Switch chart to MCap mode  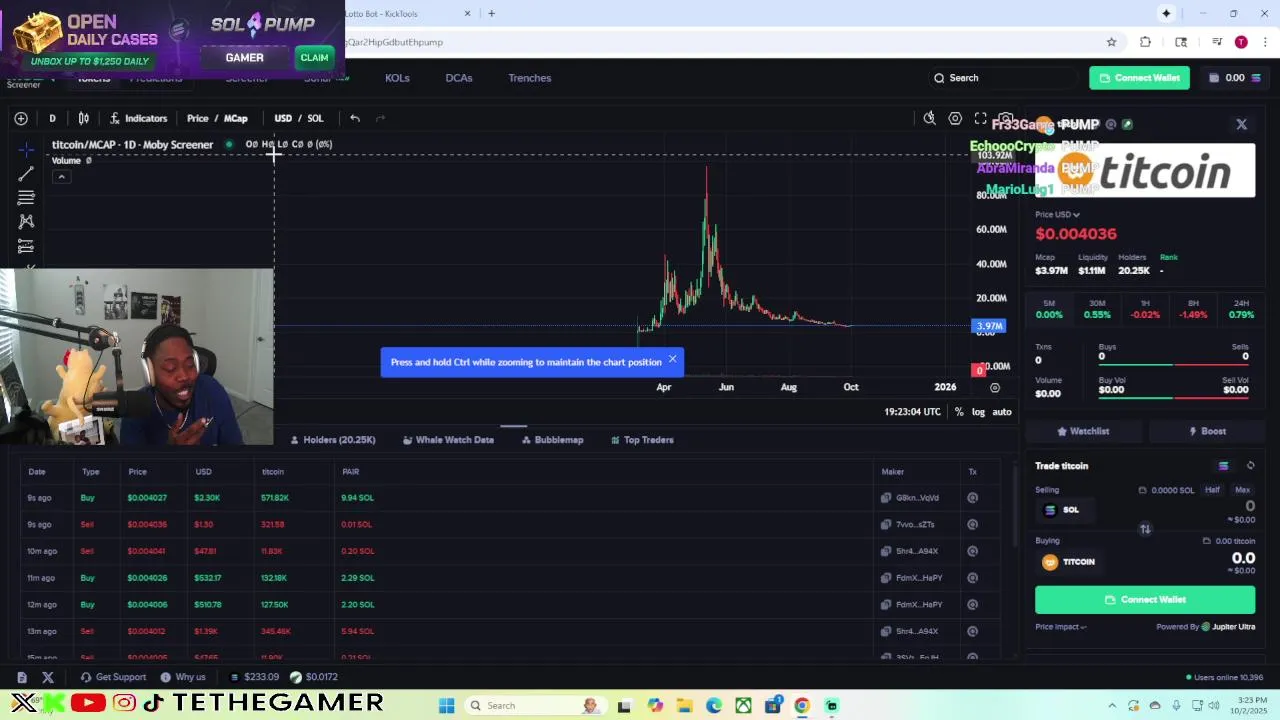click(236, 118)
